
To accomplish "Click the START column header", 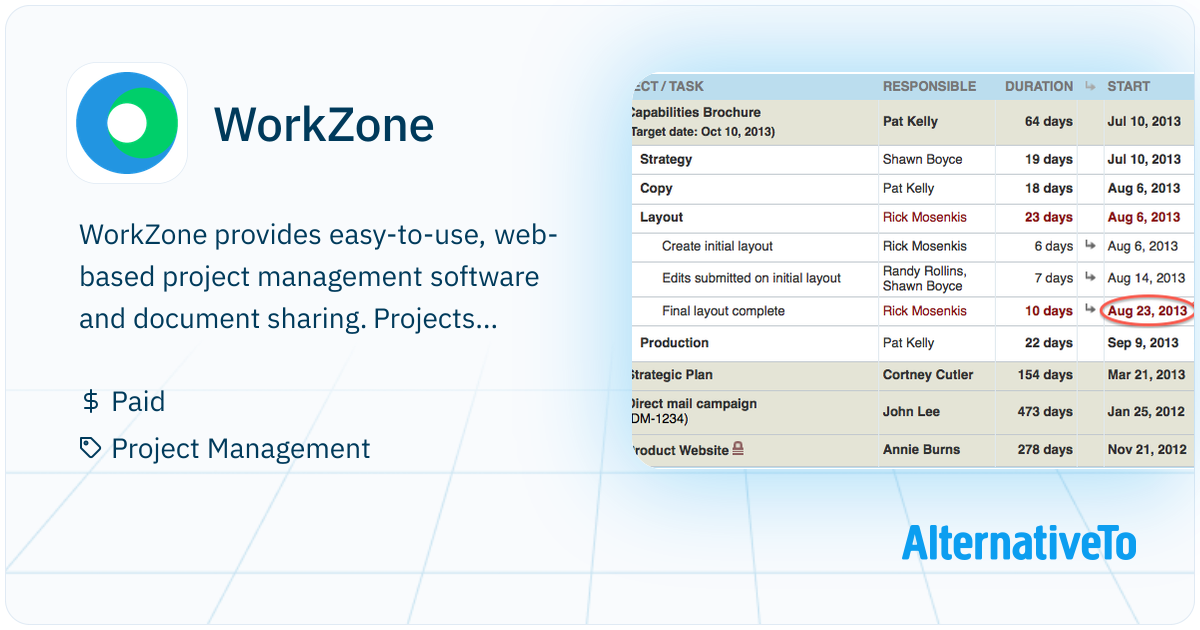I will click(x=1129, y=87).
